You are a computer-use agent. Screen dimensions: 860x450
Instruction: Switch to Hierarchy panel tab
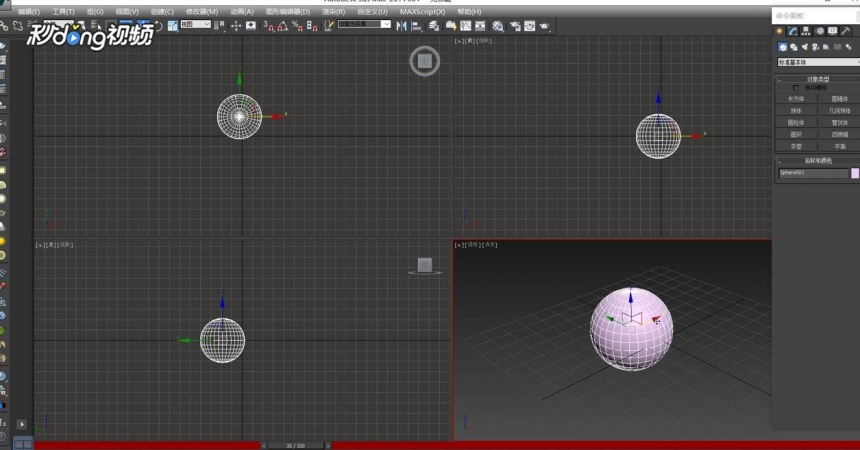tap(806, 31)
